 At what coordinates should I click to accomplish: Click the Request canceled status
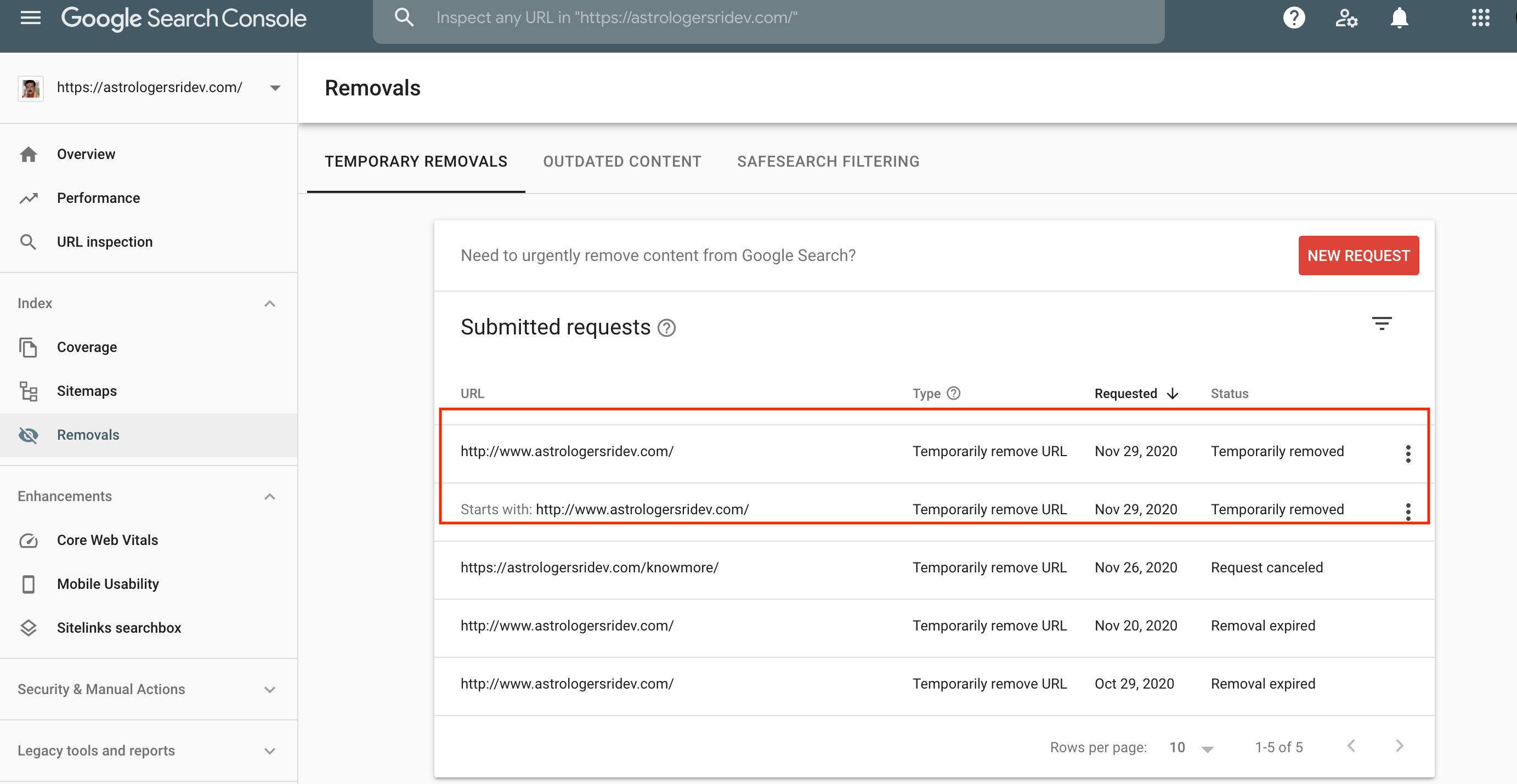pyautogui.click(x=1266, y=568)
